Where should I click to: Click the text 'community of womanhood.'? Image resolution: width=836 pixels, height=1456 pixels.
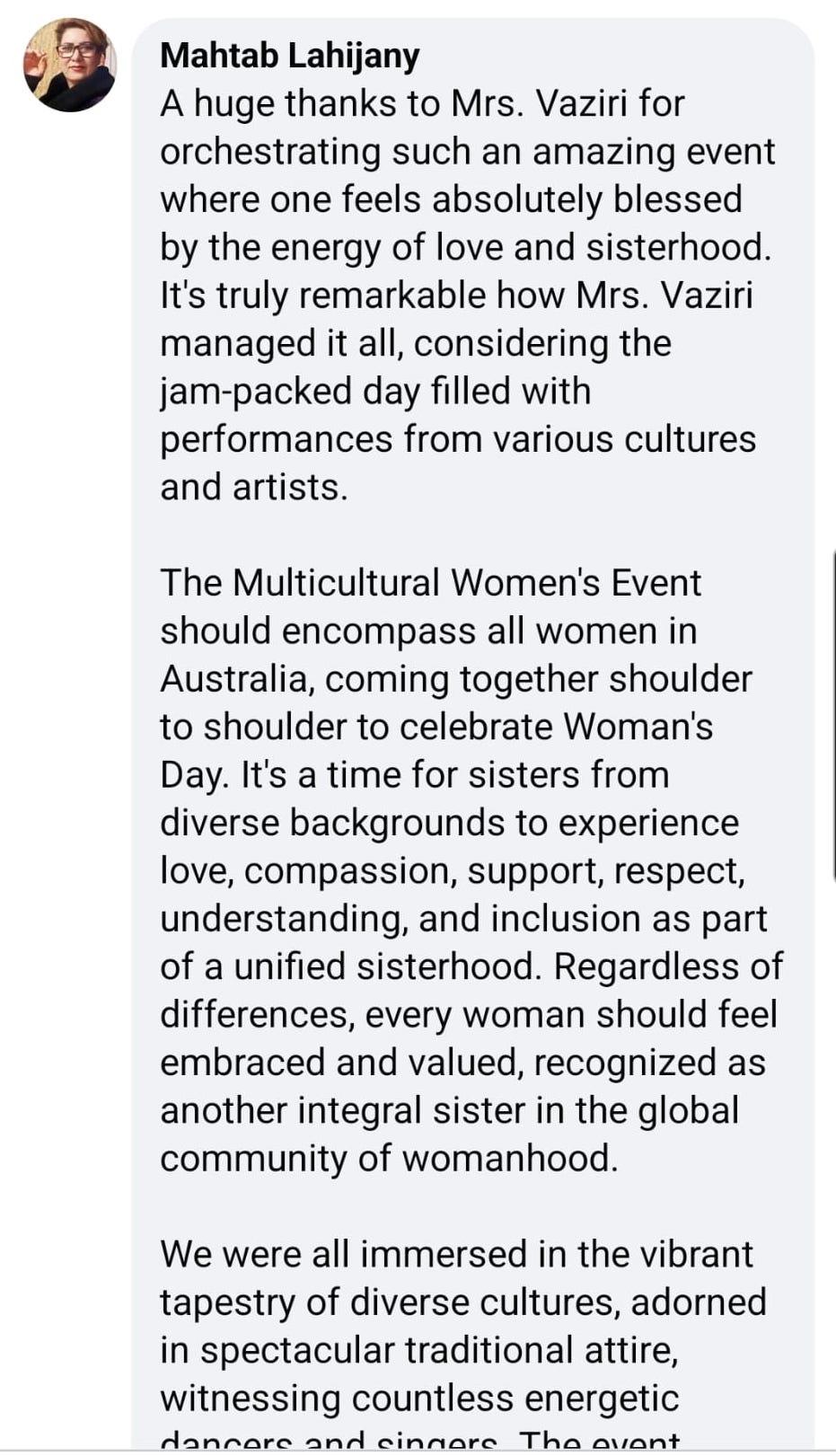click(x=390, y=1158)
